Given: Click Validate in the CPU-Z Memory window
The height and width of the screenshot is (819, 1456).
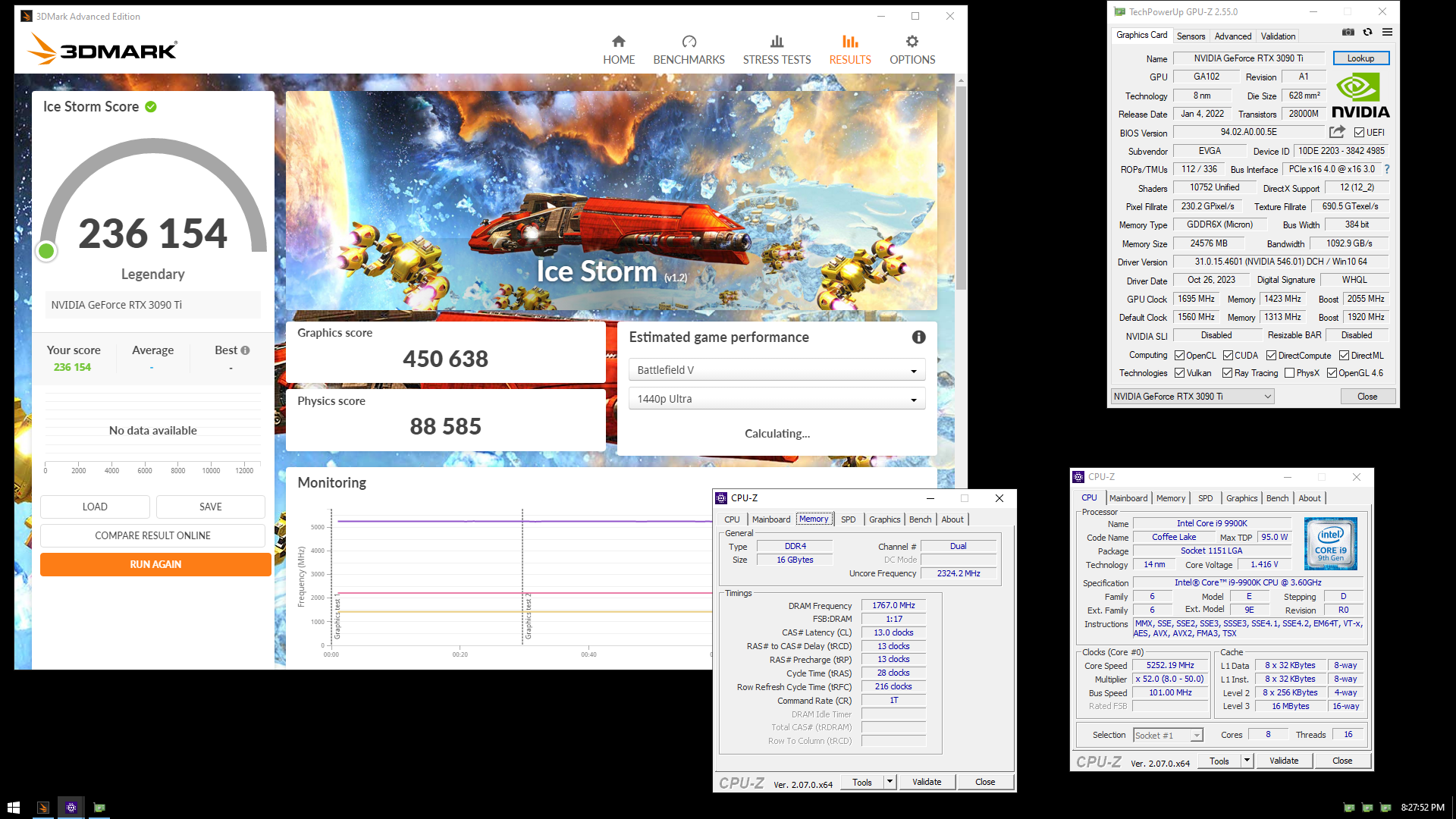Looking at the screenshot, I should [927, 782].
